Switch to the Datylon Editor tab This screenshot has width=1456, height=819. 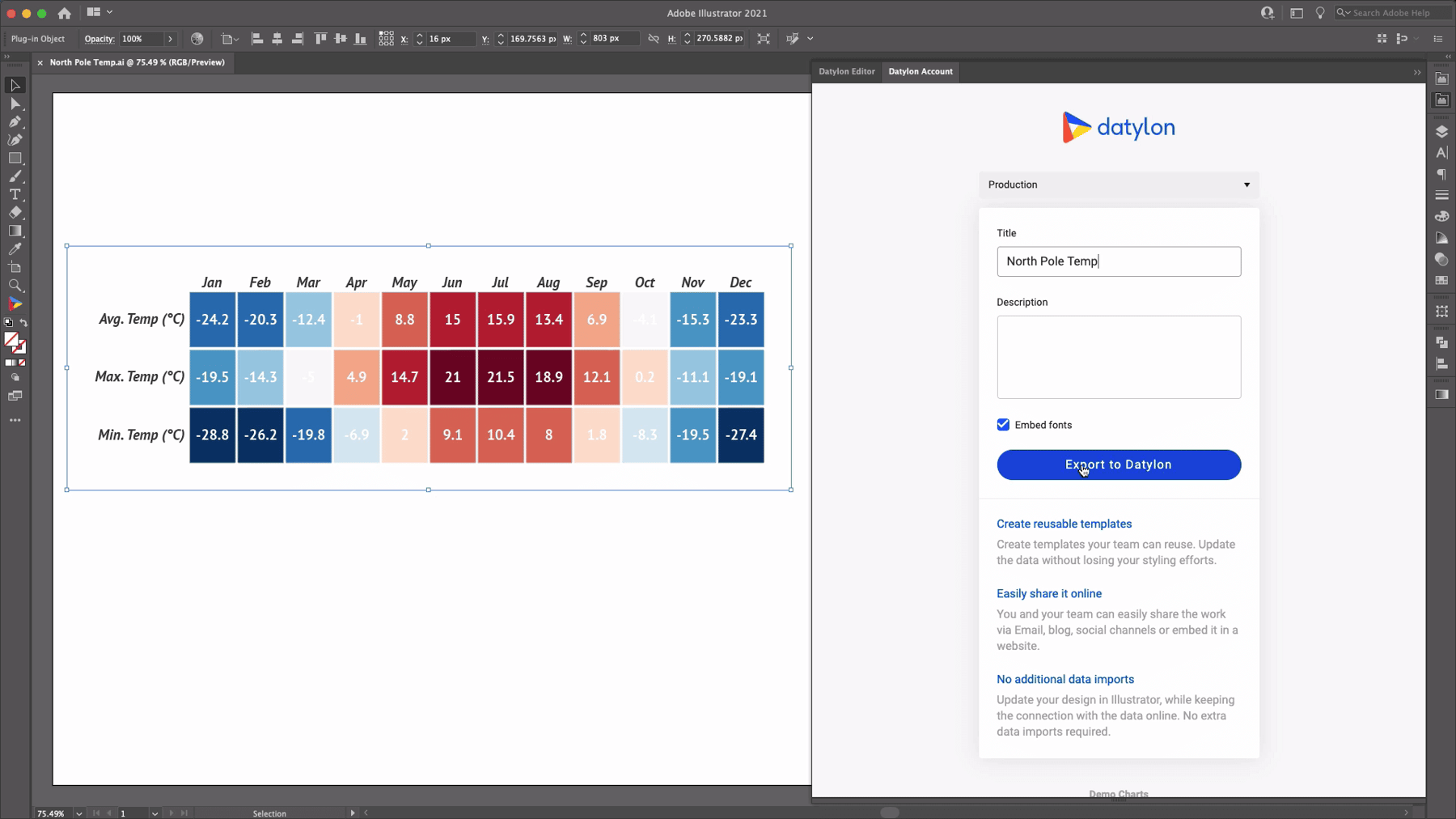click(x=847, y=71)
